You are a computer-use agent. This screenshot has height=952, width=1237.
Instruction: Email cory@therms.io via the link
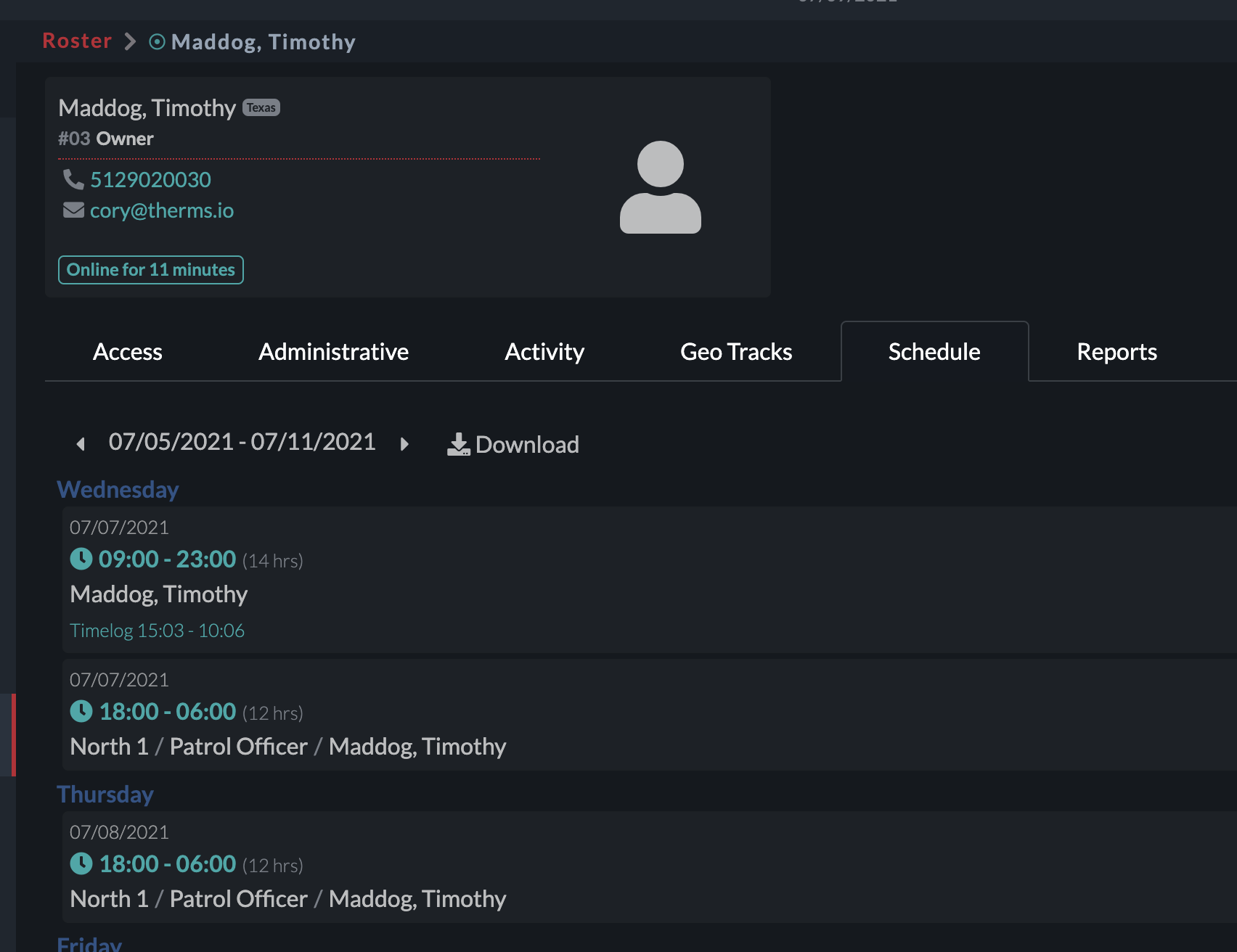point(162,210)
